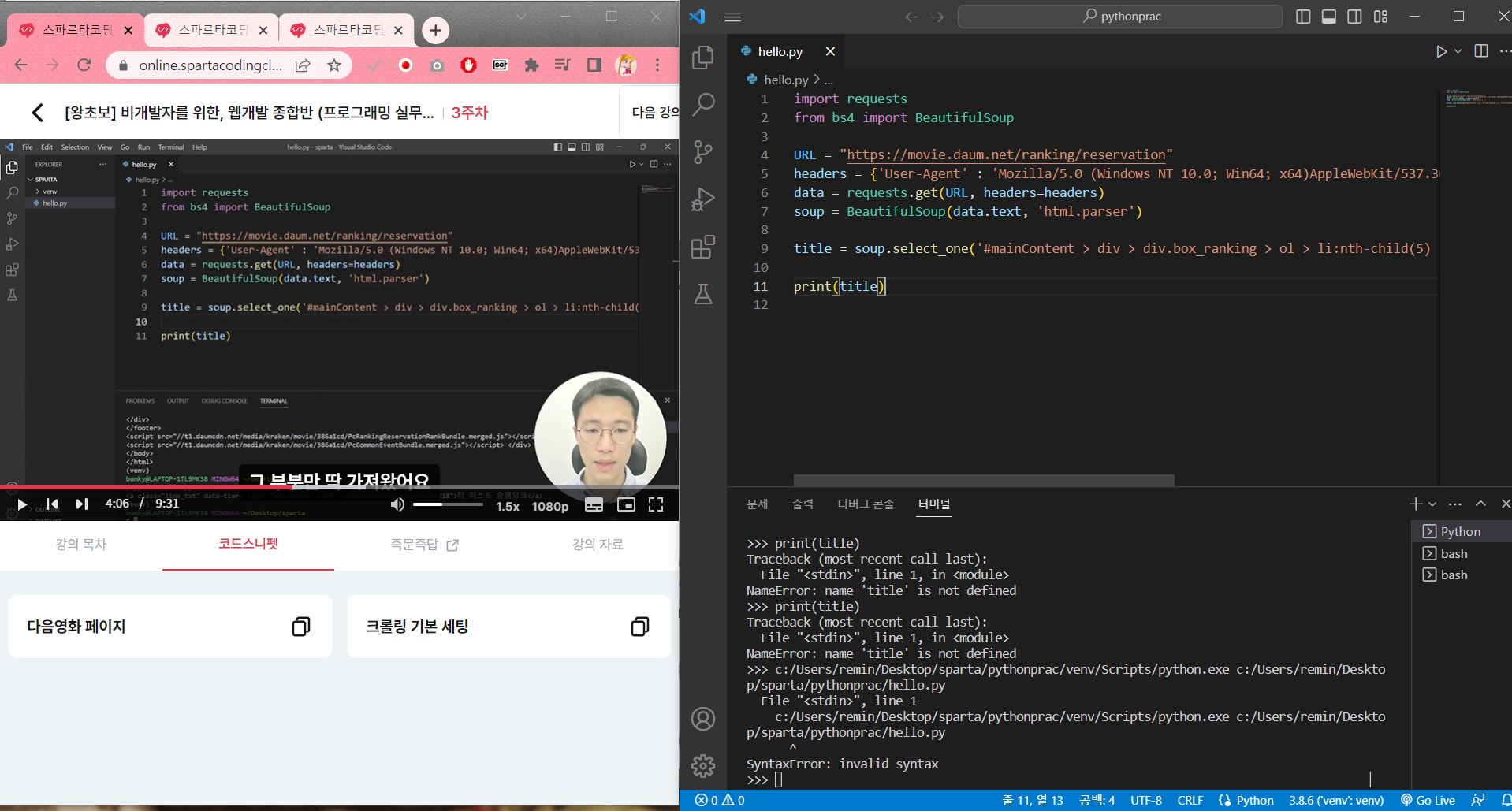Screen dimensions: 1512x811
Task: Change the 1.5x playback speed setting
Action: (x=508, y=506)
